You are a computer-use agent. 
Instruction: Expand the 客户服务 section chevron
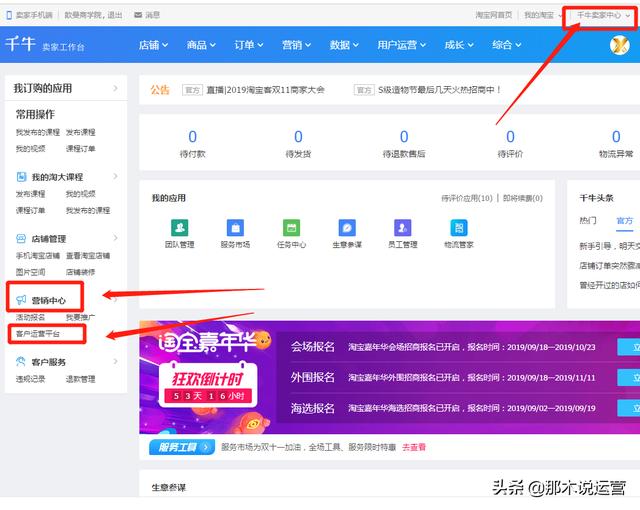[x=116, y=361]
